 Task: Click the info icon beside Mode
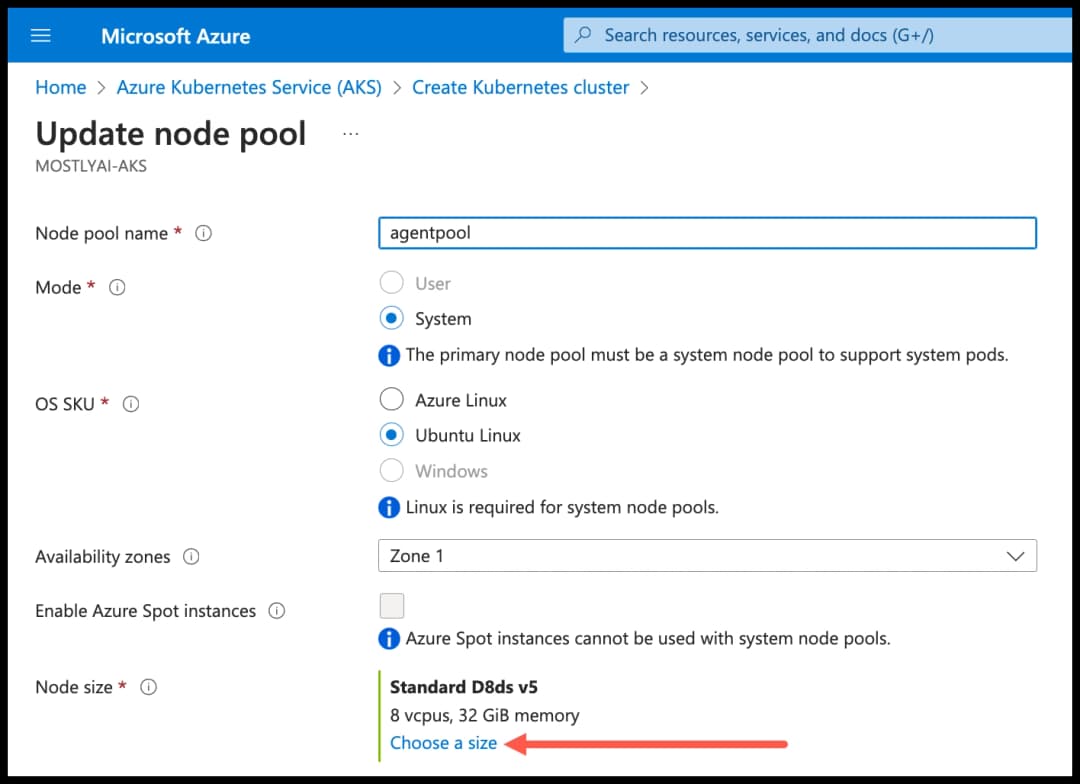pos(117,287)
